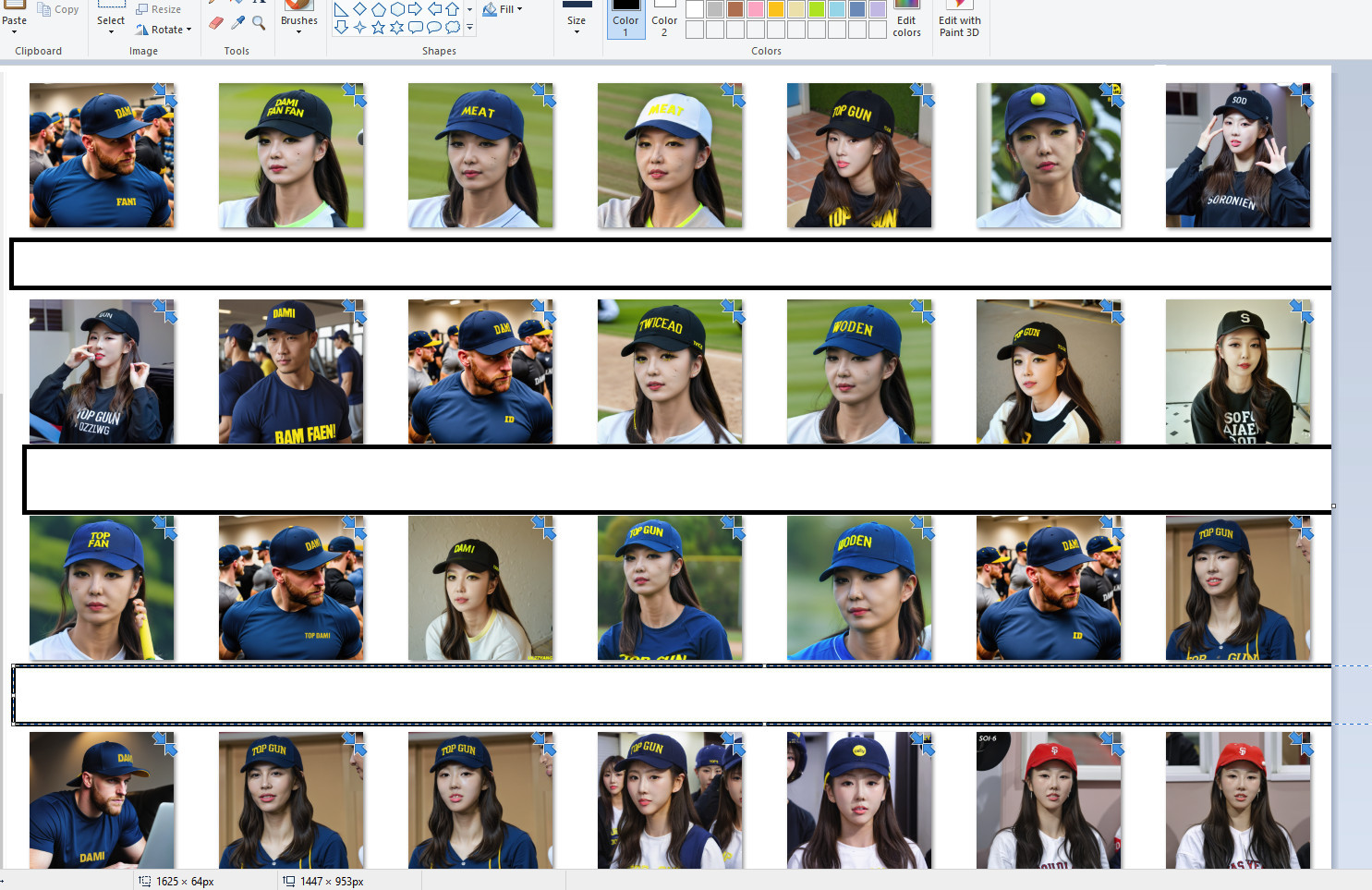Choose the right arrow shape
This screenshot has width=1372, height=890.
[x=415, y=9]
